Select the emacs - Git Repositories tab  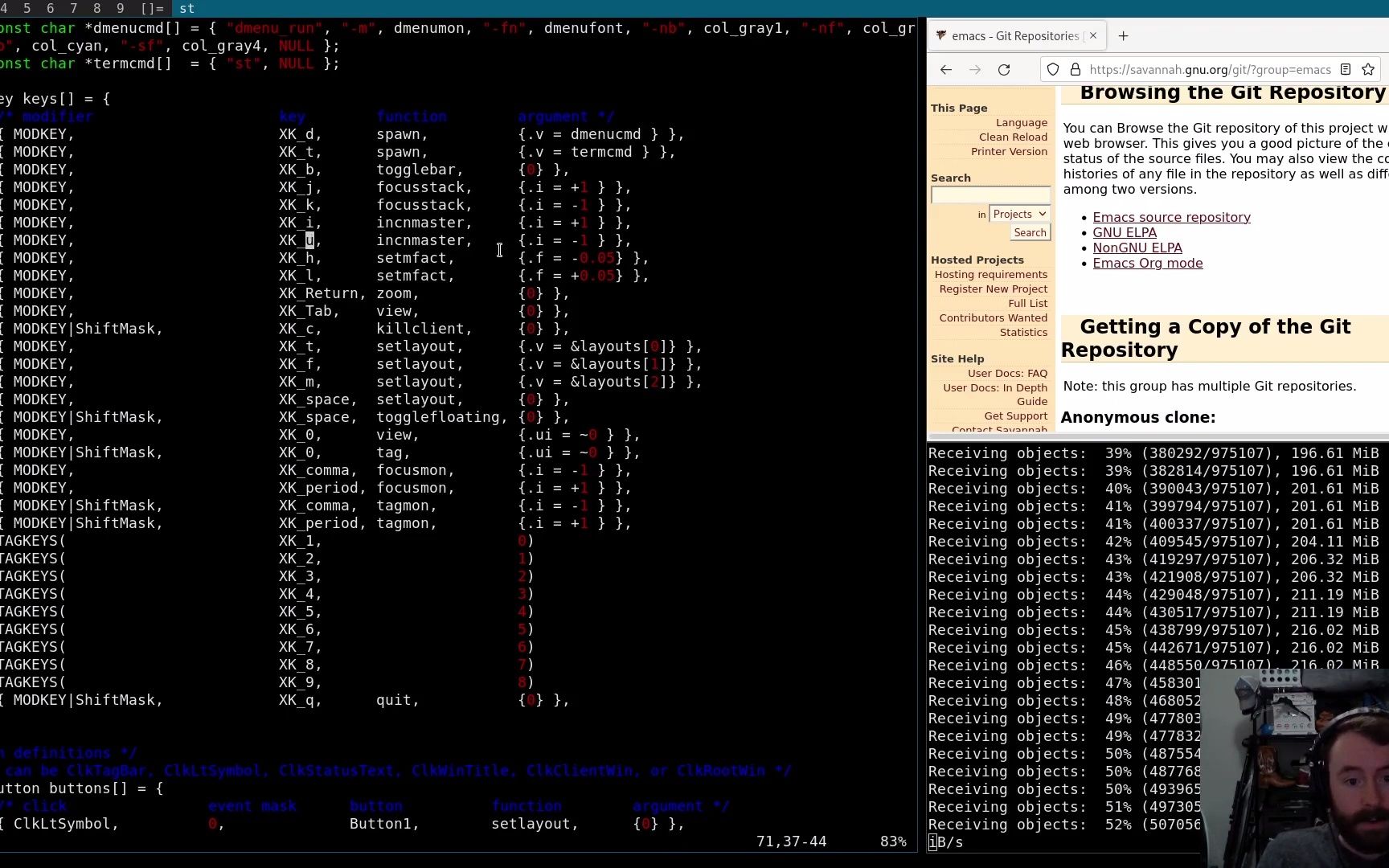[1018, 36]
